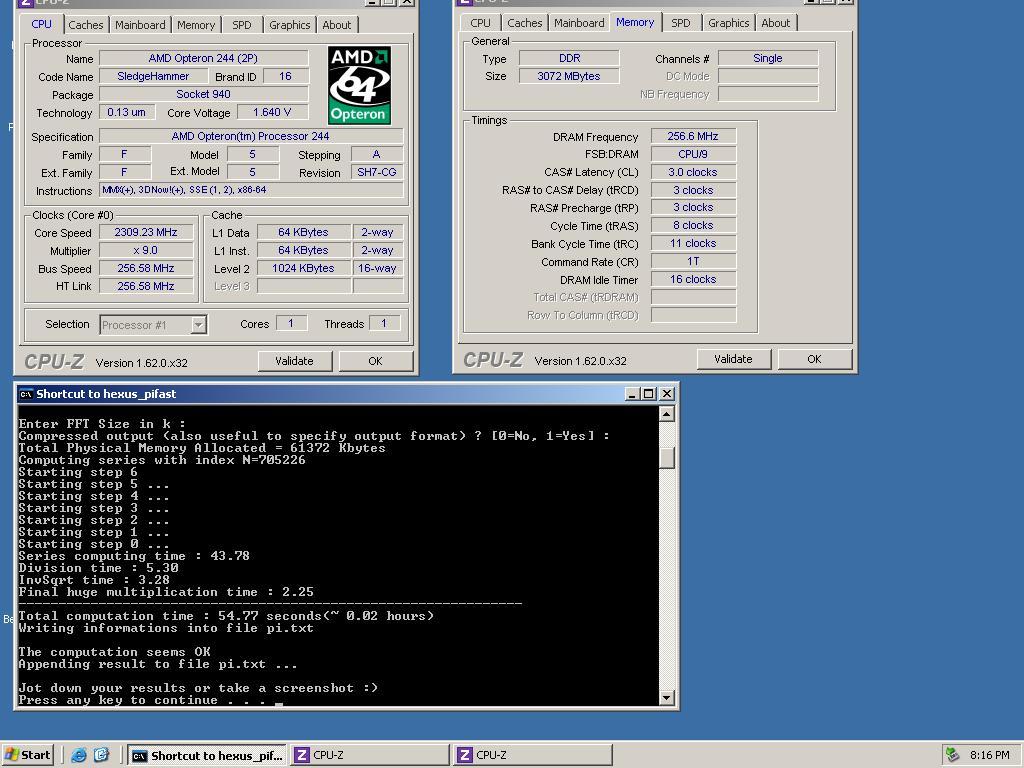Image resolution: width=1024 pixels, height=768 pixels.
Task: Click the Series computing time console line
Action: [134, 556]
